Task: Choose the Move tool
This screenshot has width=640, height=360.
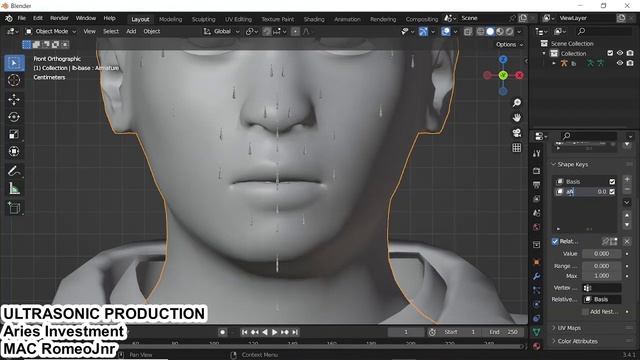Action: pos(14,100)
